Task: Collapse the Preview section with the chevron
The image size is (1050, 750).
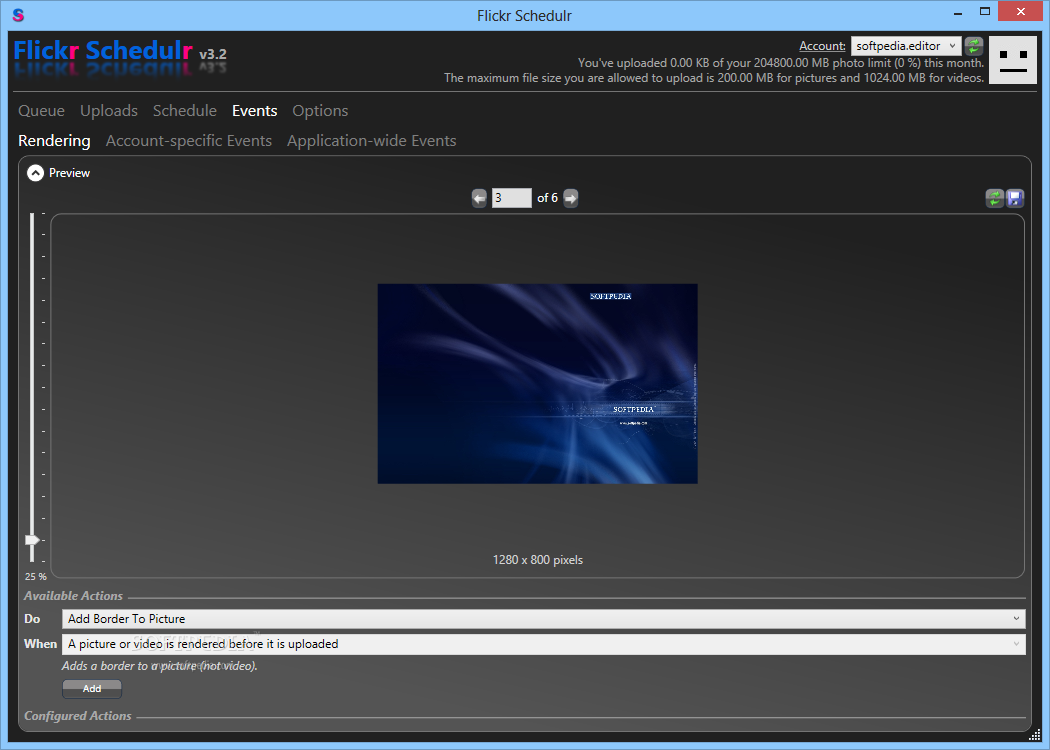Action: [35, 173]
